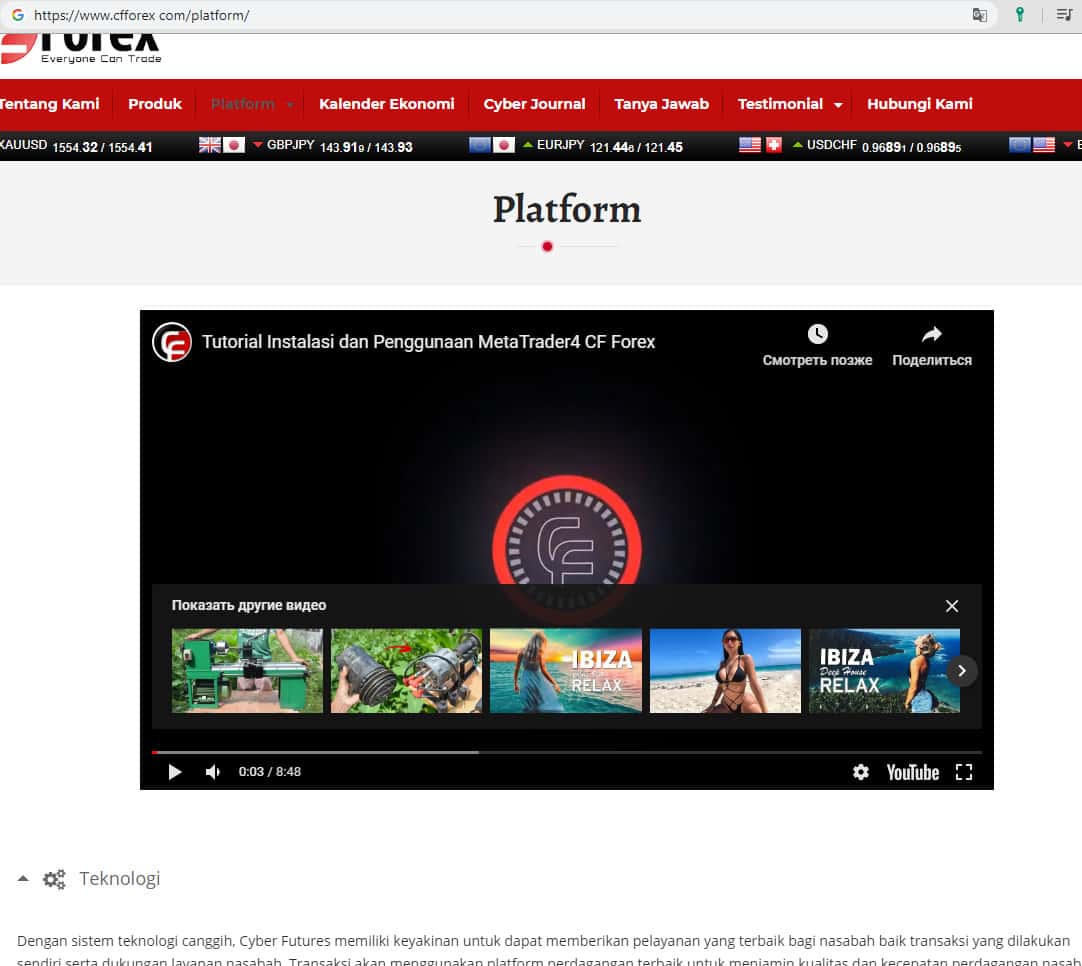Open the Tanya Jawab menu item
This screenshot has width=1082, height=966.
(x=661, y=104)
